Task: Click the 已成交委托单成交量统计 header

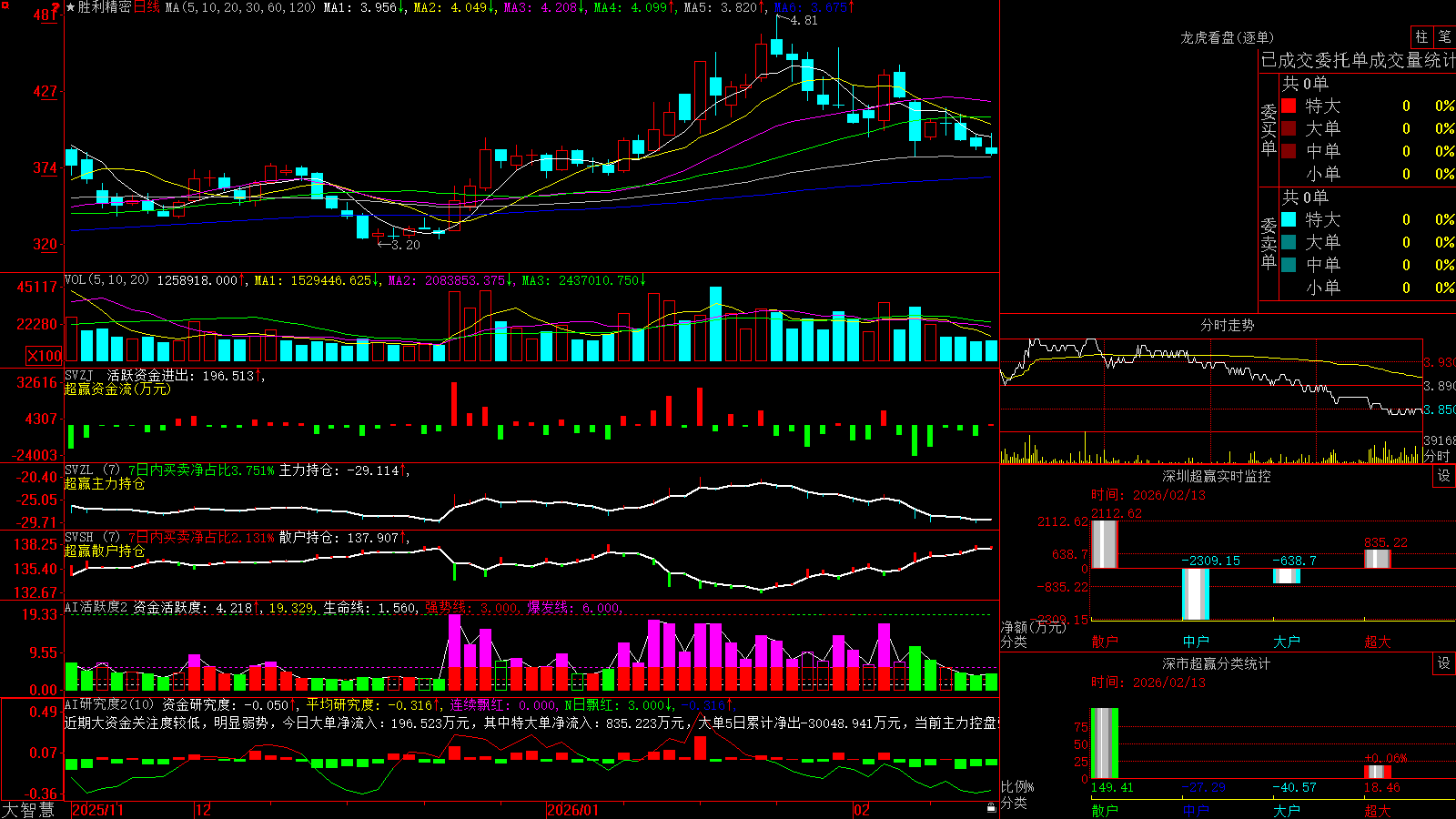Action: (1357, 61)
